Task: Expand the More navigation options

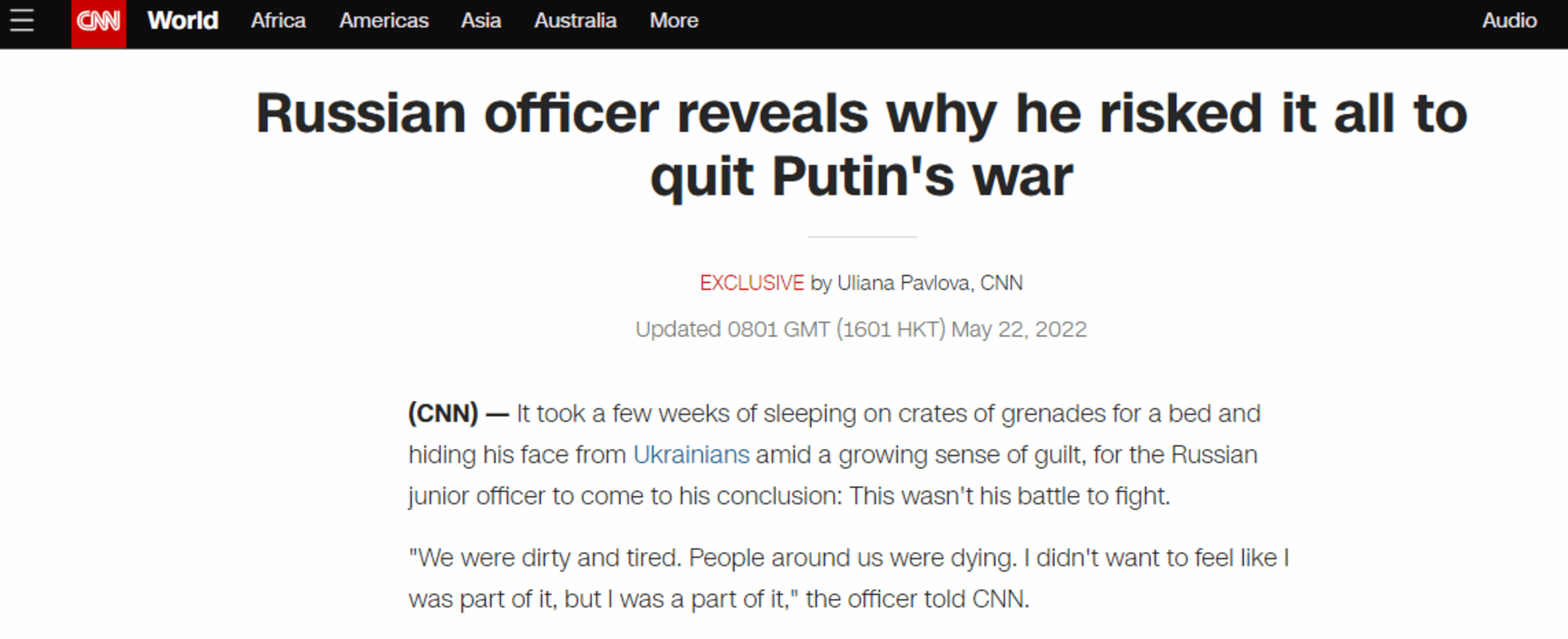Action: (x=674, y=21)
